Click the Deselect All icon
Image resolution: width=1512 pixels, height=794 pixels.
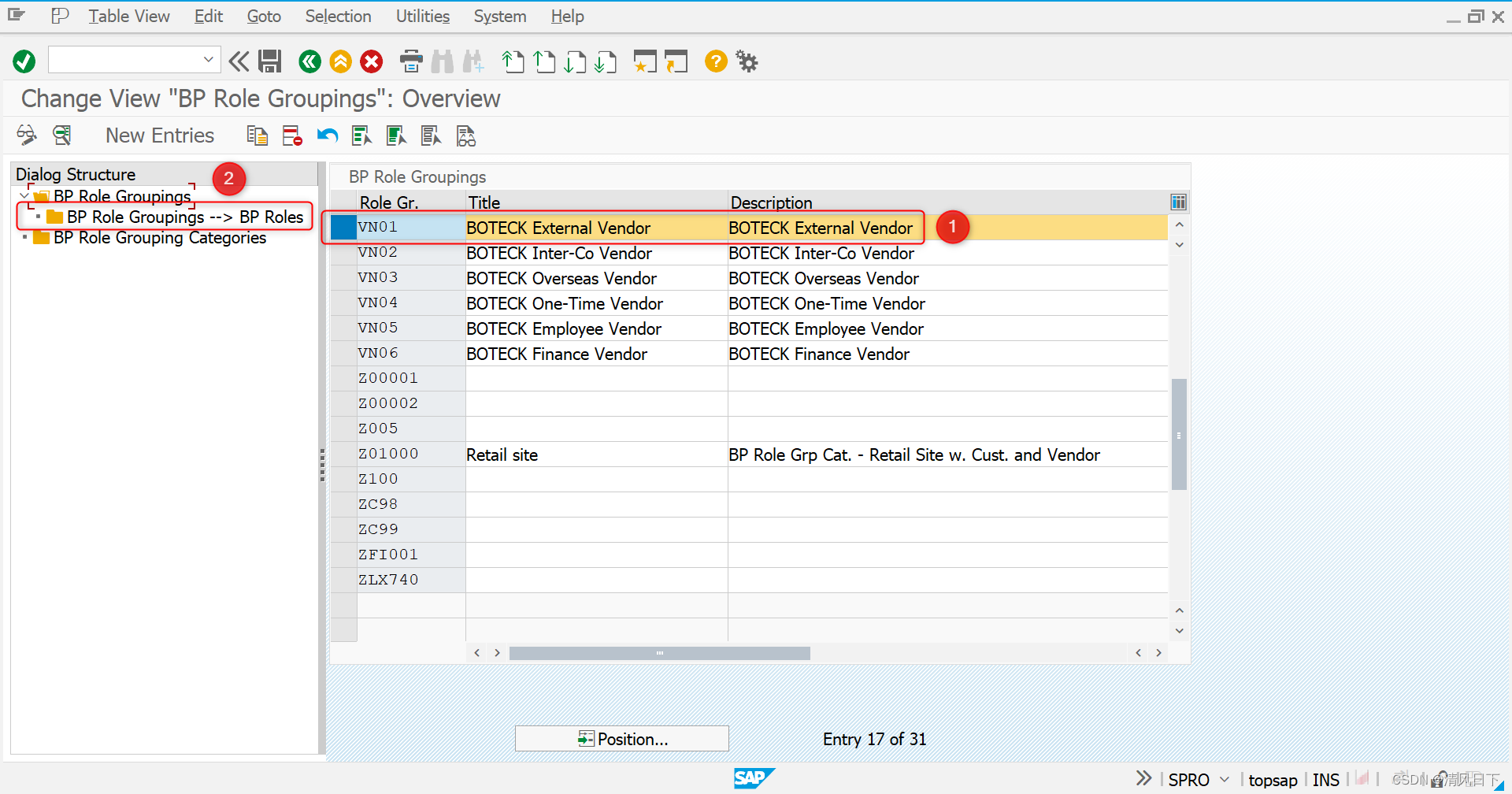click(x=431, y=135)
